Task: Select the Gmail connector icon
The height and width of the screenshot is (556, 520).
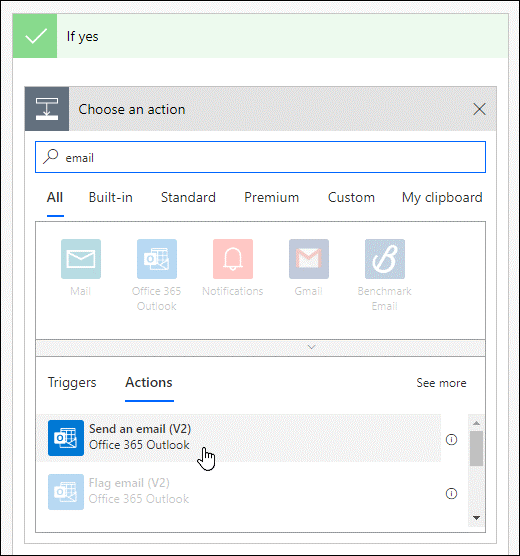Action: (x=309, y=259)
